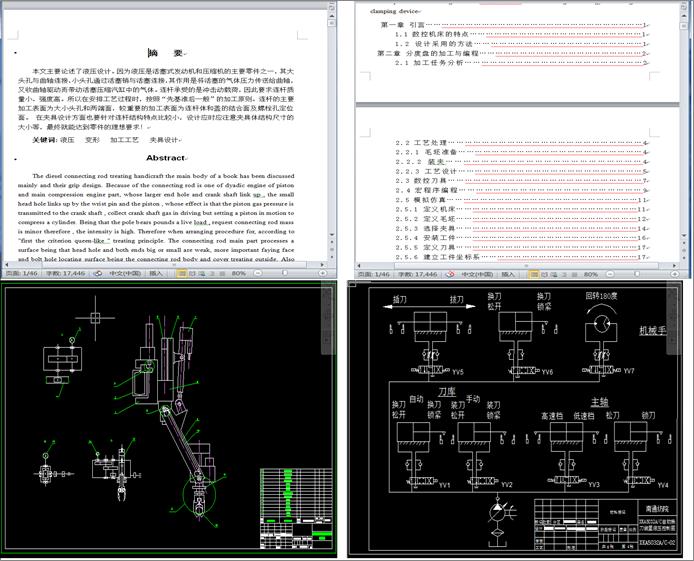Click horizontal scrollbar right arrow in contents window
This screenshot has width=694, height=561.
pyautogui.click(x=675, y=266)
